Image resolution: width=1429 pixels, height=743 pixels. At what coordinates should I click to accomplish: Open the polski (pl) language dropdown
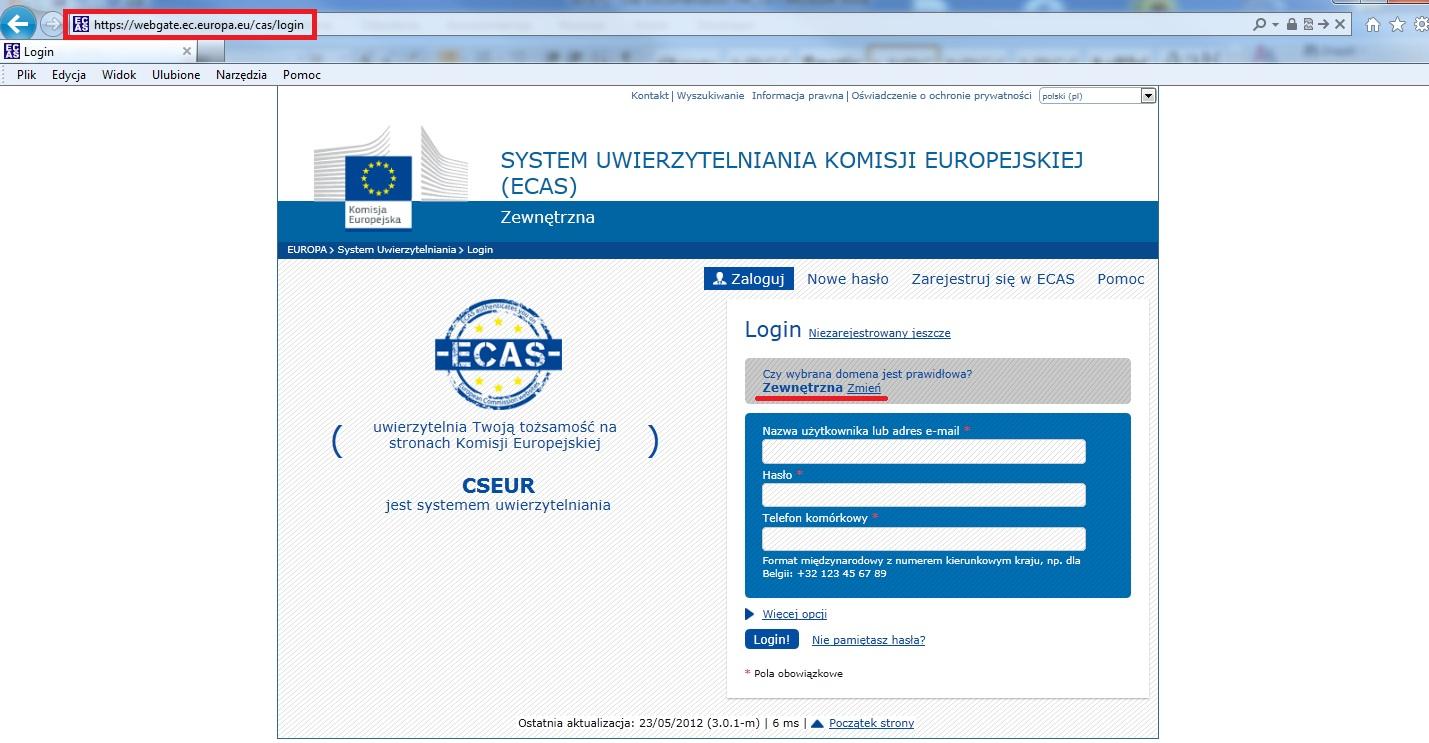tap(1097, 96)
